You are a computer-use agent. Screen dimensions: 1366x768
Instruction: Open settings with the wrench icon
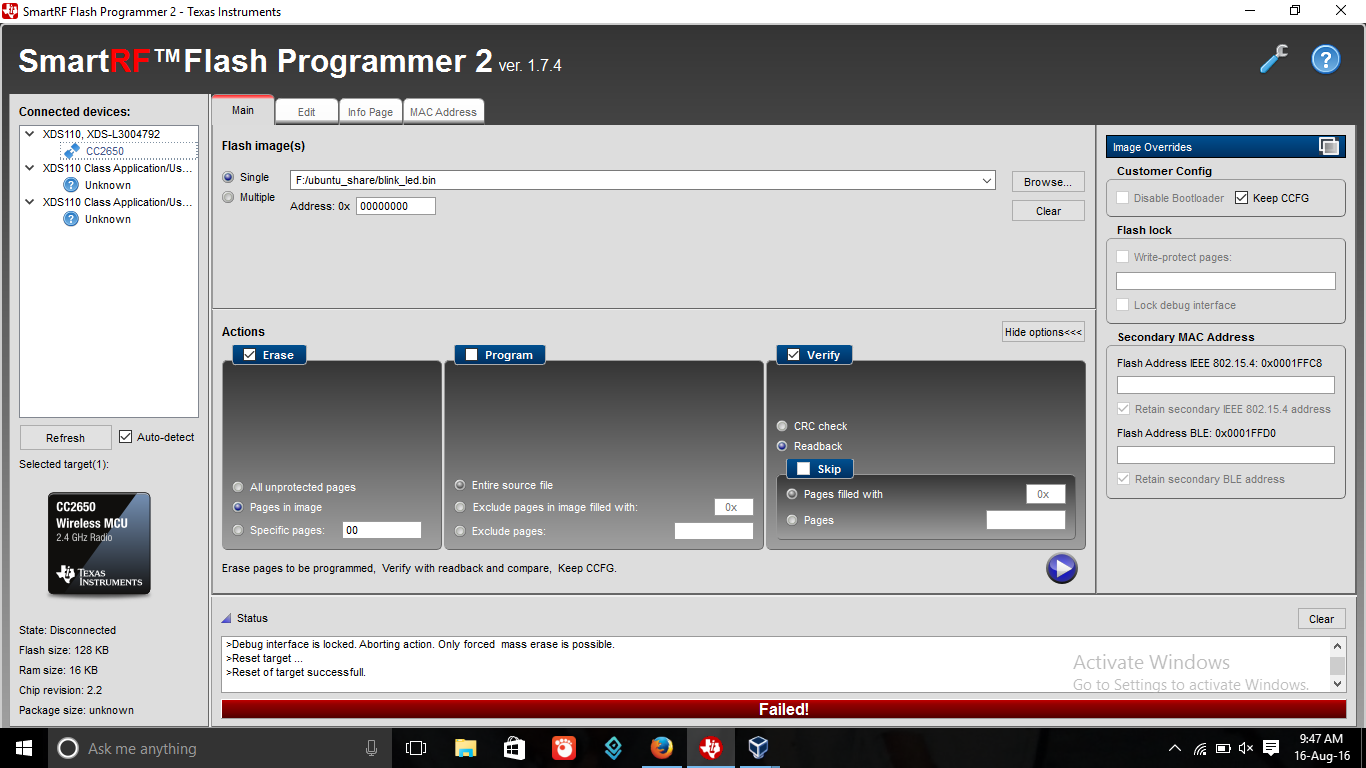coord(1274,60)
